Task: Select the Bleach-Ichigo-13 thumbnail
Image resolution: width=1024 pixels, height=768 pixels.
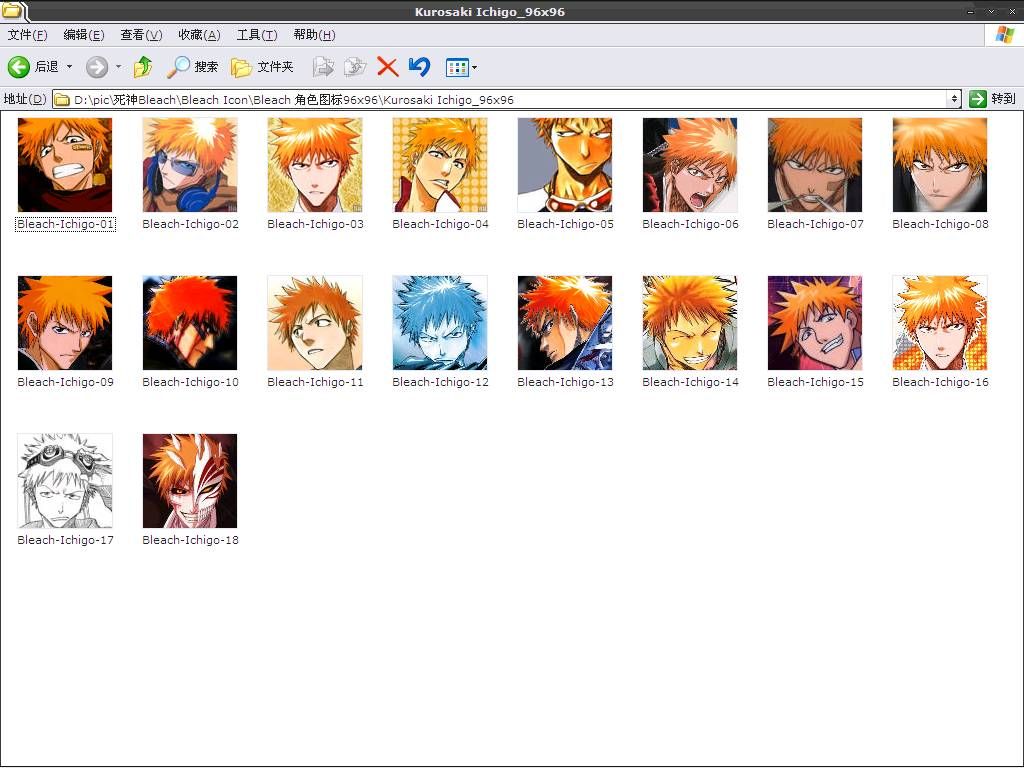Action: [565, 323]
